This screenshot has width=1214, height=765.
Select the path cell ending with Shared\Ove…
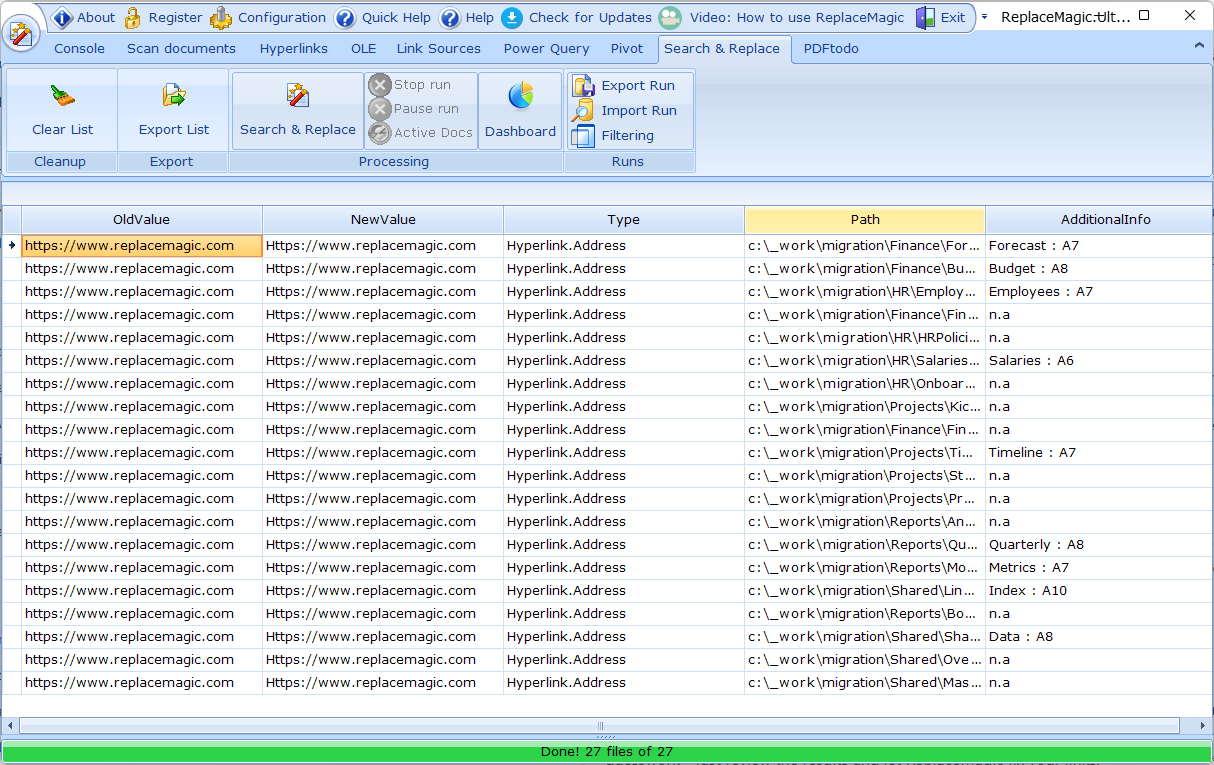pyautogui.click(x=865, y=660)
